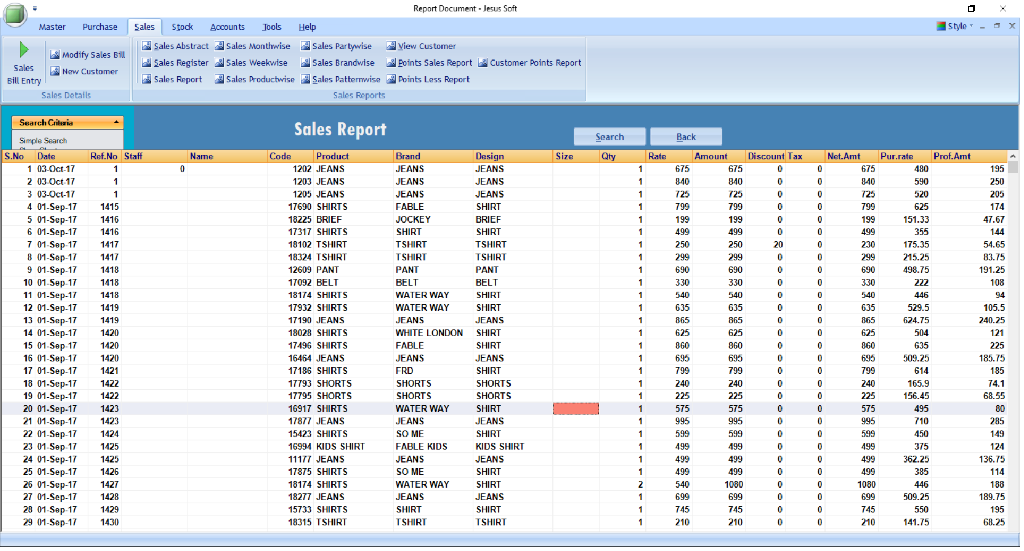Click the Modify Sales Bill icon
This screenshot has height=551, width=1024.
coord(55,55)
